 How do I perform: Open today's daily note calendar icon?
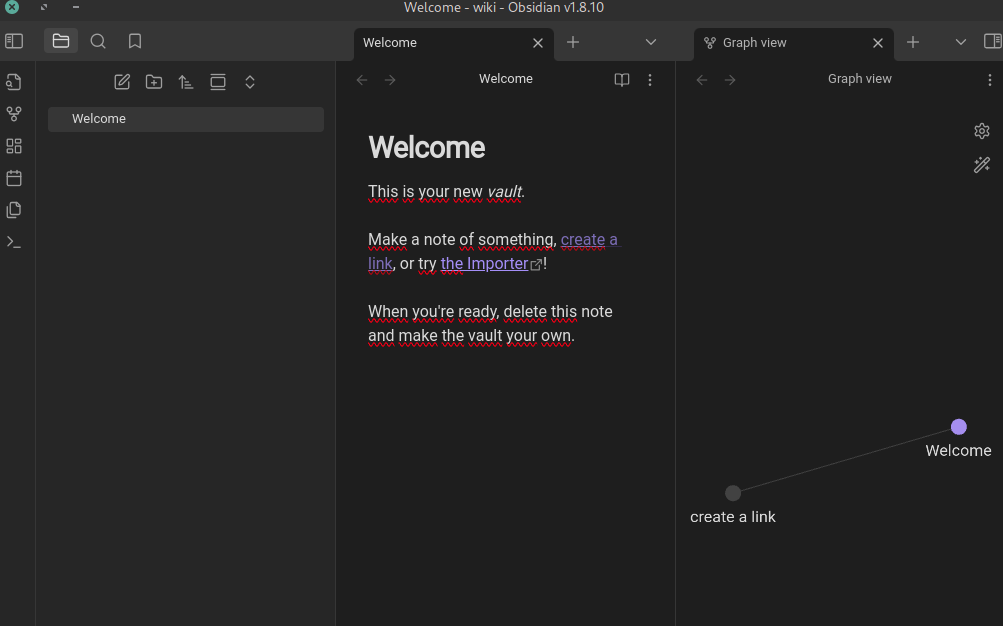(14, 178)
